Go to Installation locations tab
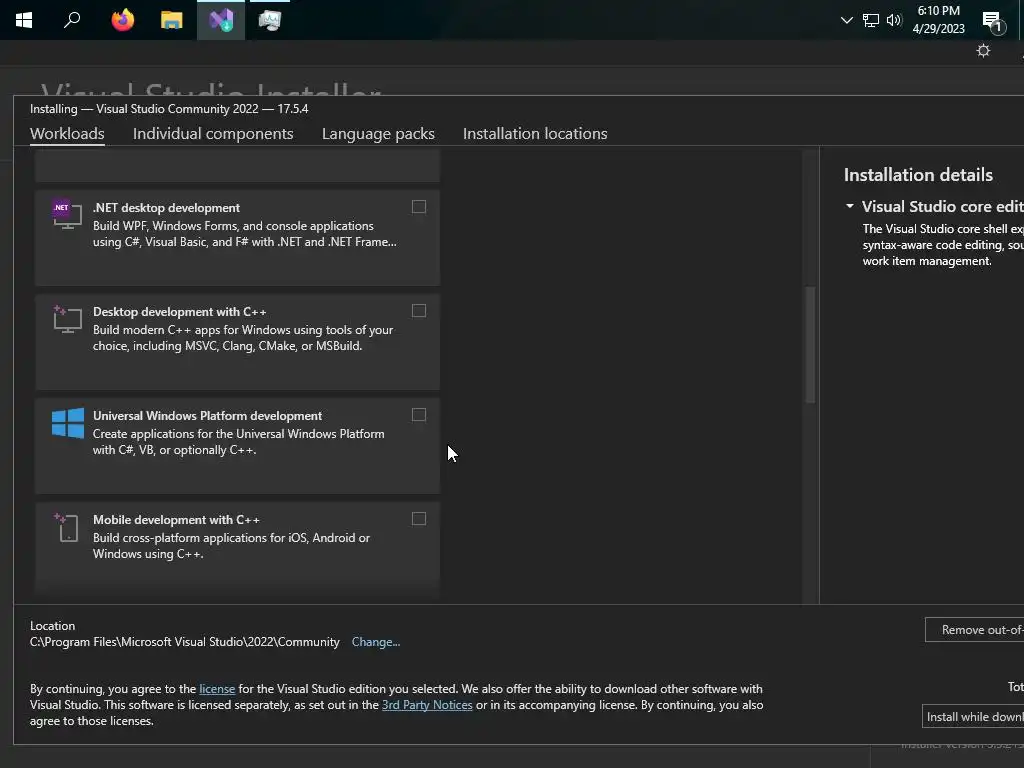1024x768 pixels. pyautogui.click(x=535, y=134)
